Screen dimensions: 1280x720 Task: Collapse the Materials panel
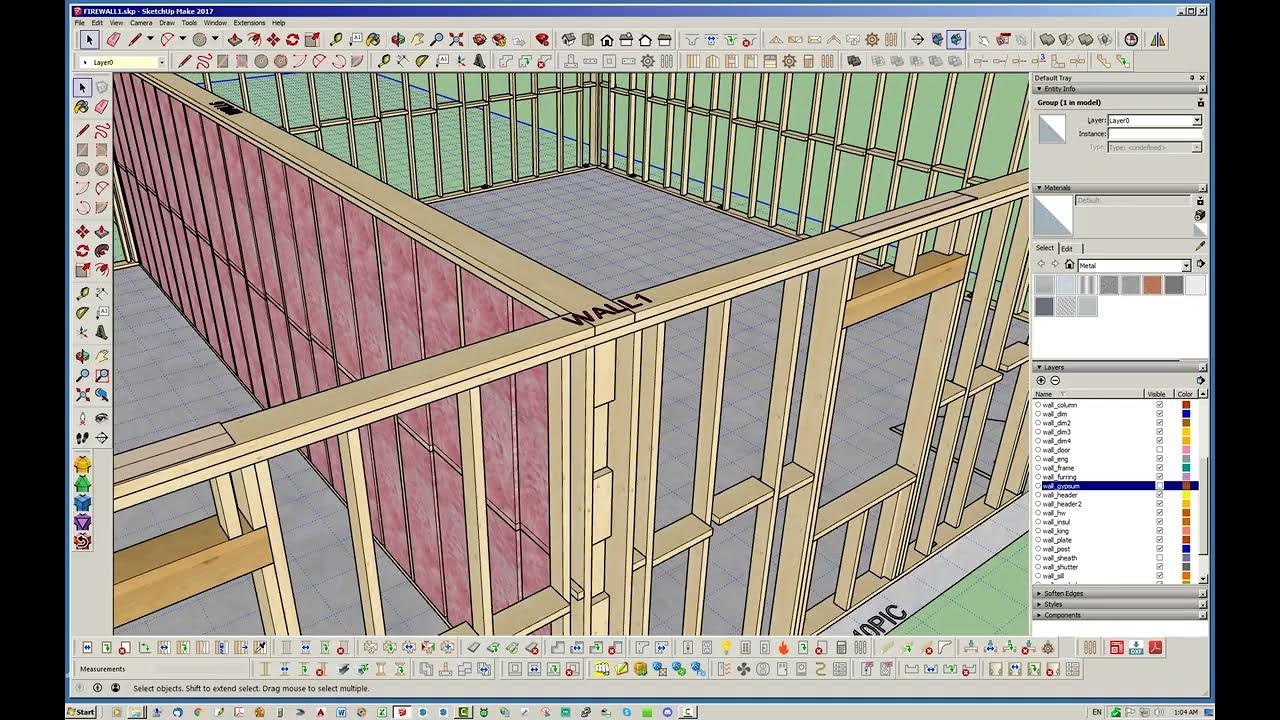(1039, 188)
